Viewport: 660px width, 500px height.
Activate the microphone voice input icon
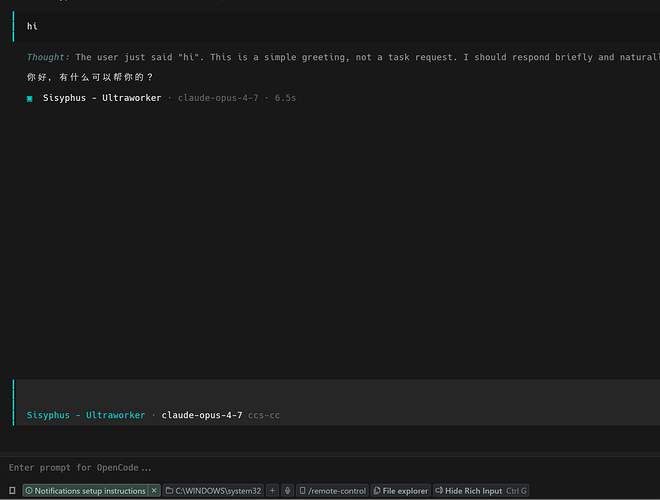click(x=287, y=491)
